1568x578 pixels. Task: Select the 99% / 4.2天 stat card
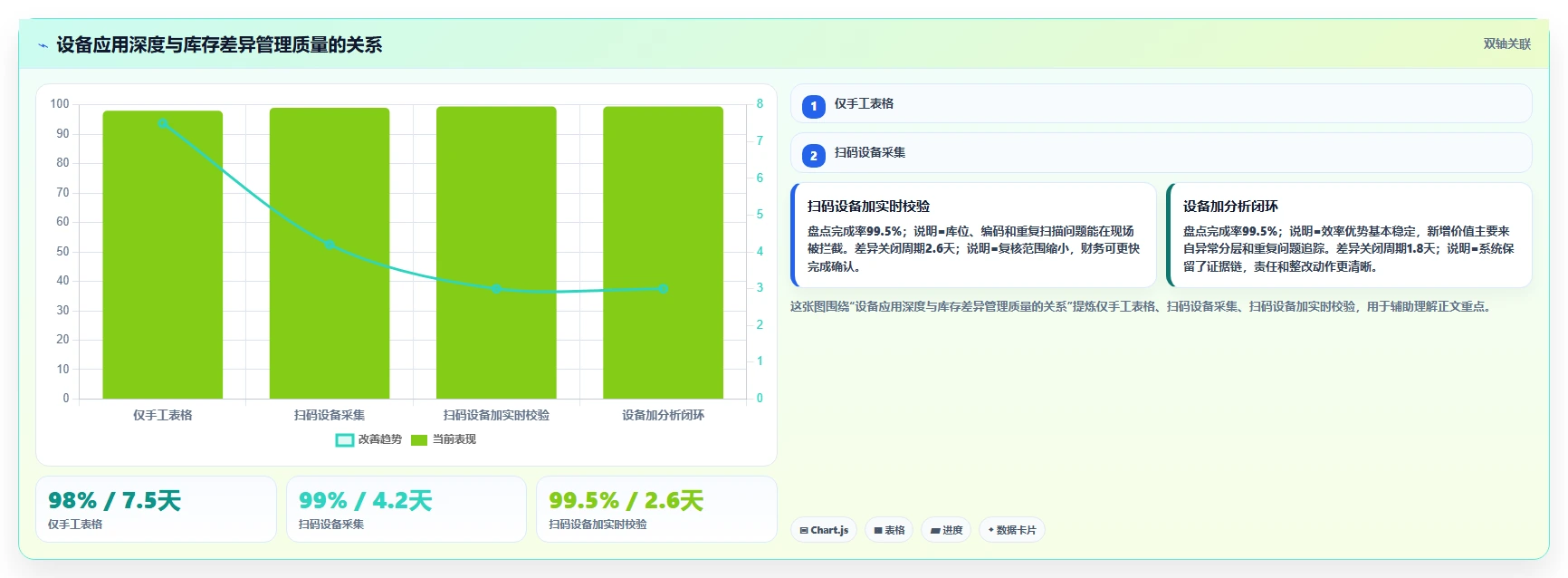point(406,509)
